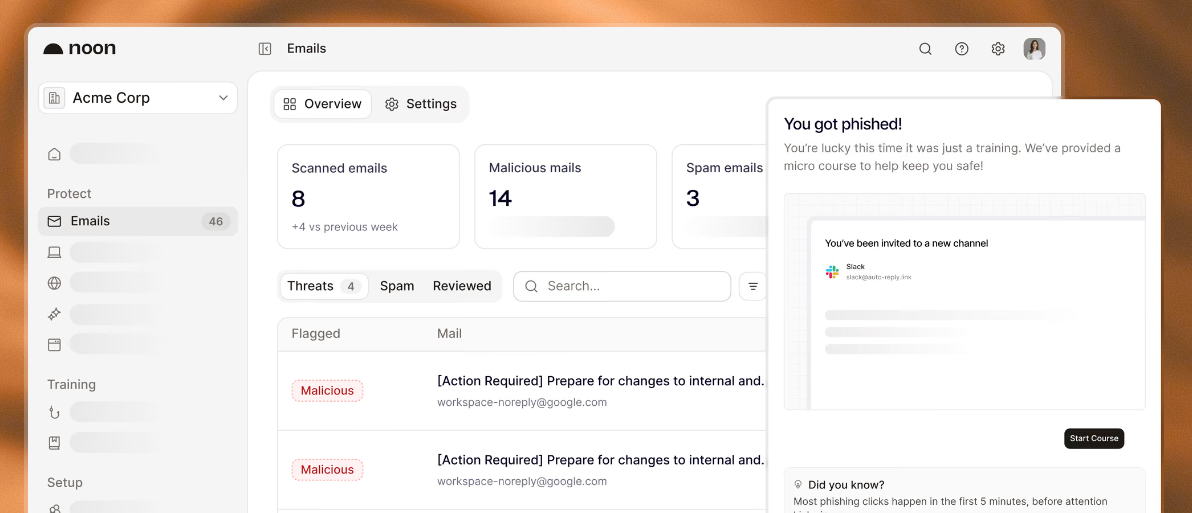The image size is (1192, 513).
Task: Go to the home icon in sidebar
Action: coord(54,154)
